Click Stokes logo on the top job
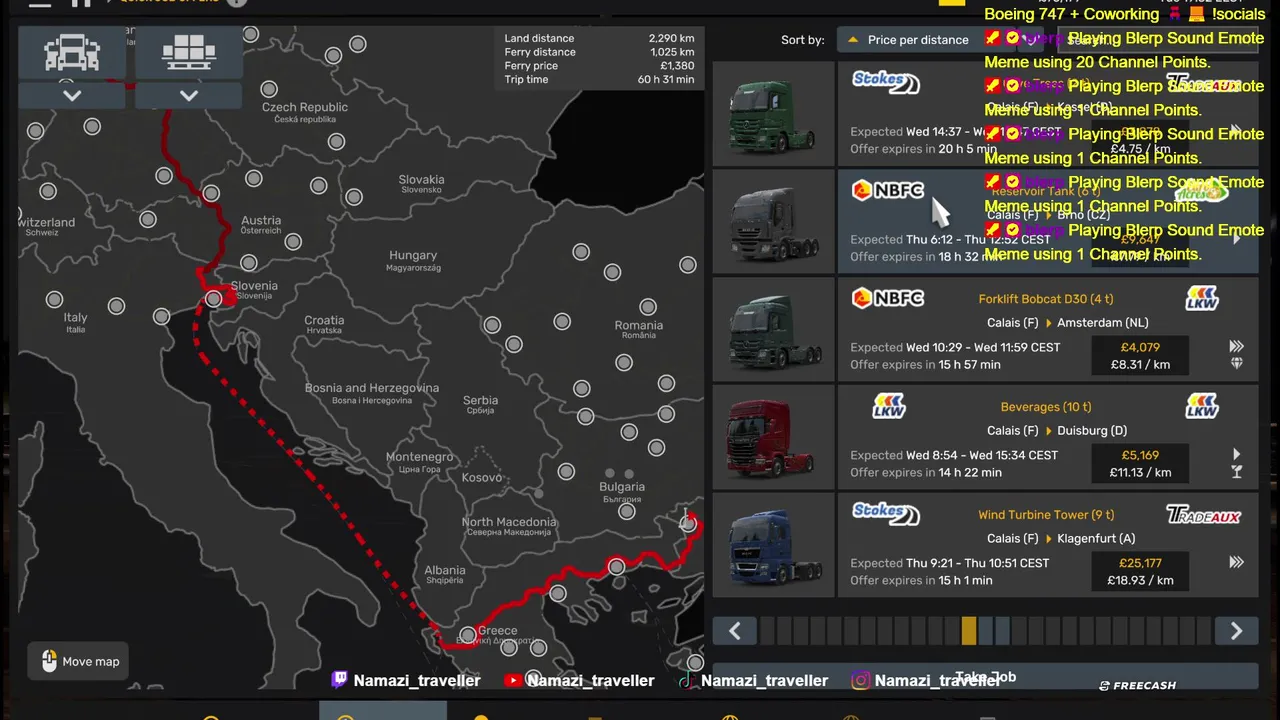The height and width of the screenshot is (720, 1280). point(886,82)
